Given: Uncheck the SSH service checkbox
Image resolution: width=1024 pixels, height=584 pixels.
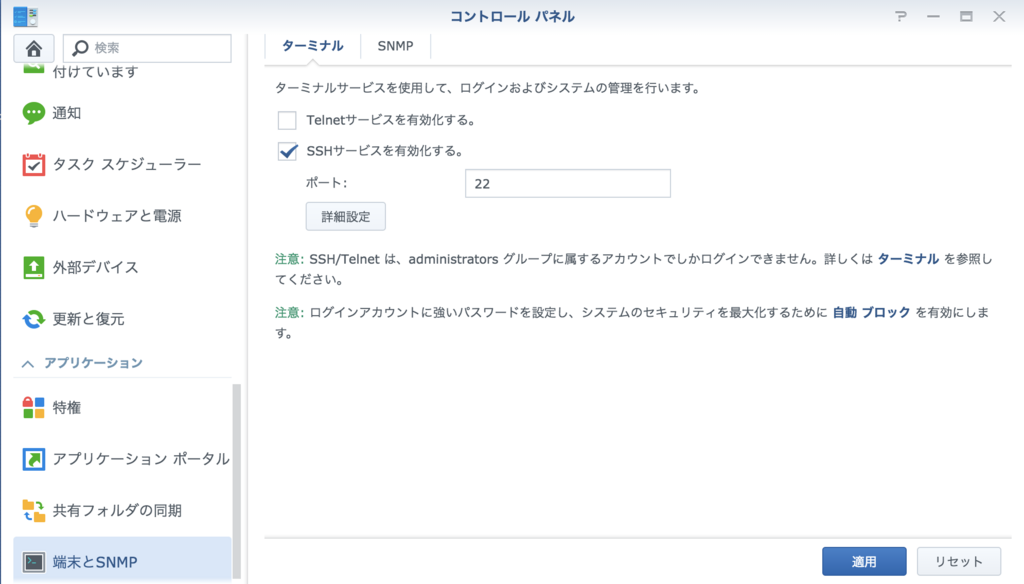Looking at the screenshot, I should pyautogui.click(x=287, y=151).
